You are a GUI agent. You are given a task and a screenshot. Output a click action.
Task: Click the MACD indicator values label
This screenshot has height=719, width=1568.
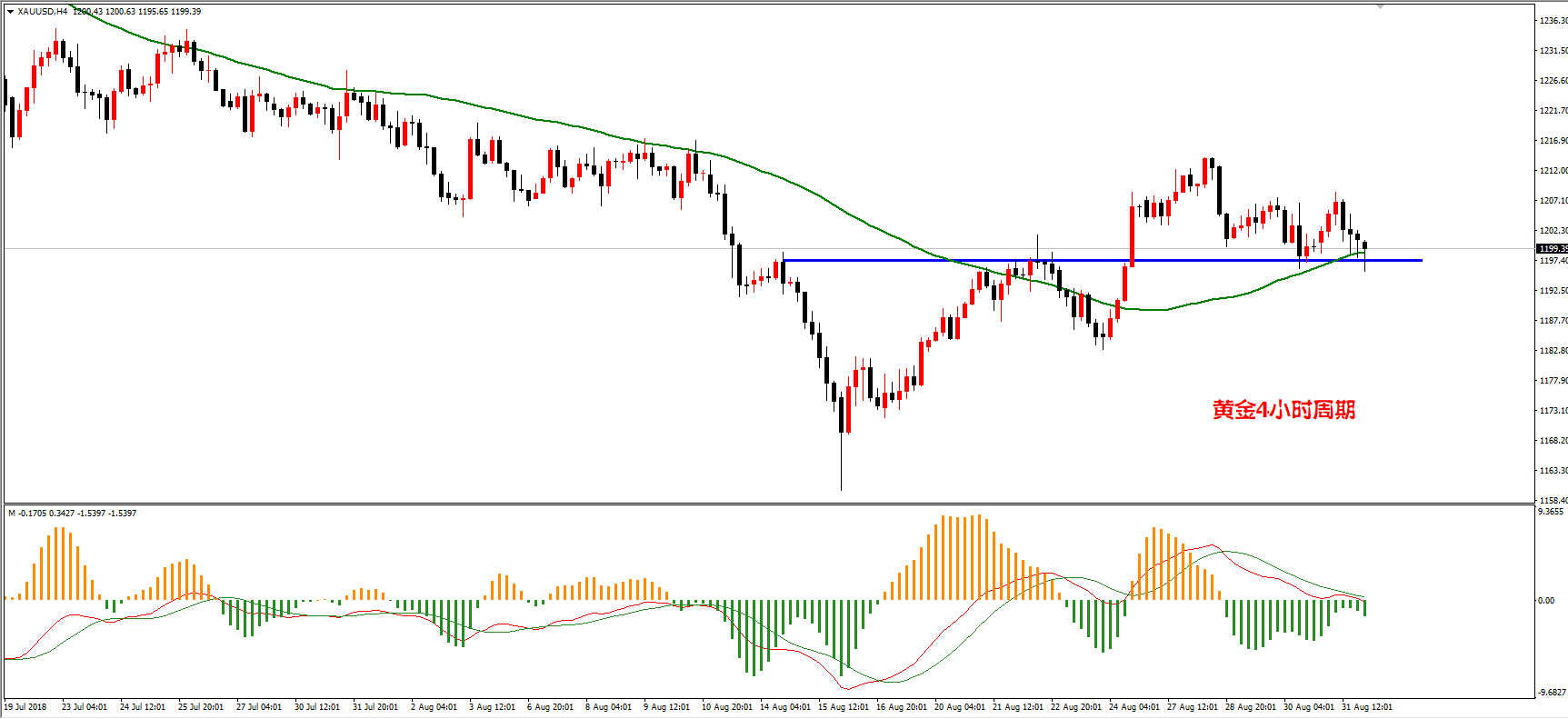coord(73,514)
